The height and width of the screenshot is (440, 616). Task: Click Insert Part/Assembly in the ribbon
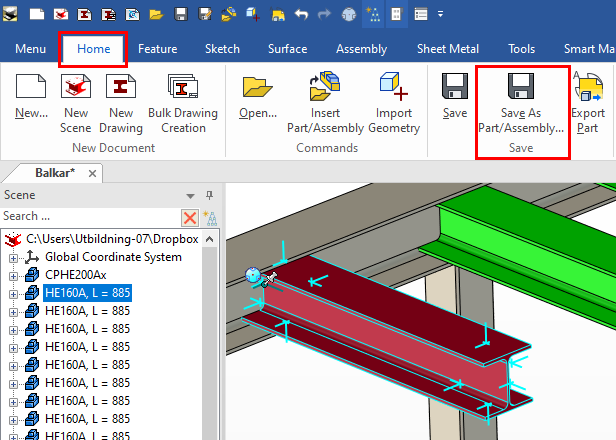(x=325, y=103)
